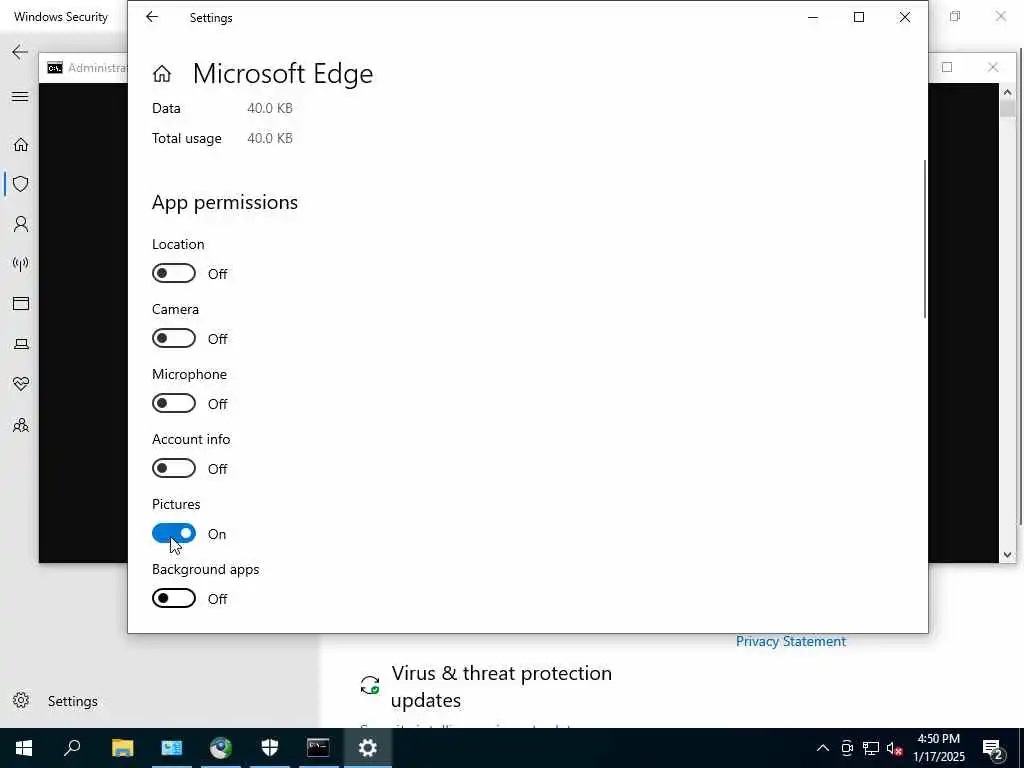Open Firewall & network protection icon
The width and height of the screenshot is (1024, 768).
point(21,264)
